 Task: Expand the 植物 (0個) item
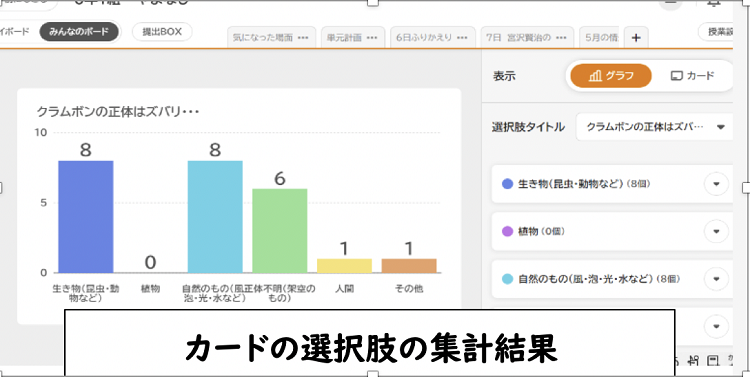[x=716, y=232]
